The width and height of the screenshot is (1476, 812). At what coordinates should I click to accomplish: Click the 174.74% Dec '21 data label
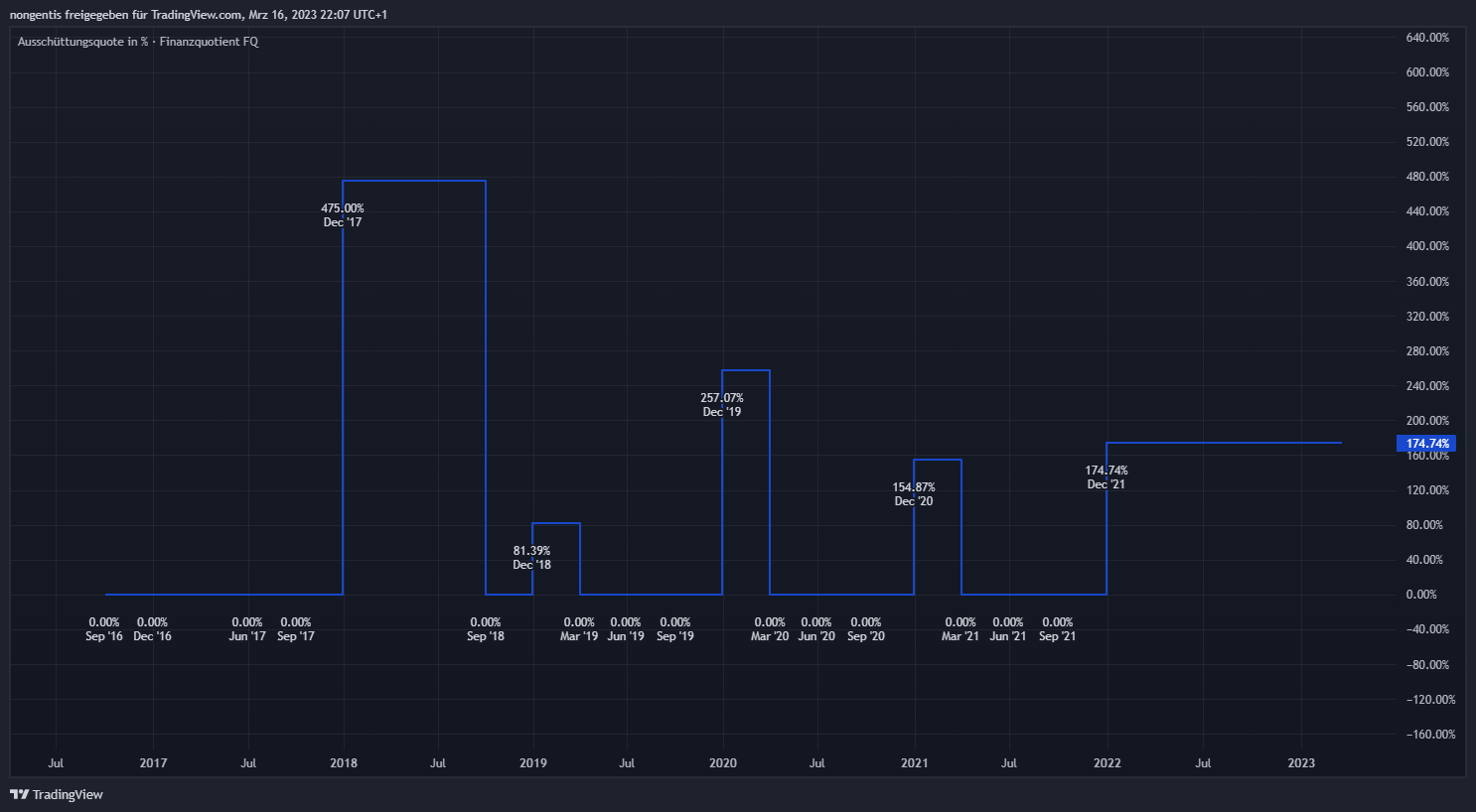point(1107,477)
